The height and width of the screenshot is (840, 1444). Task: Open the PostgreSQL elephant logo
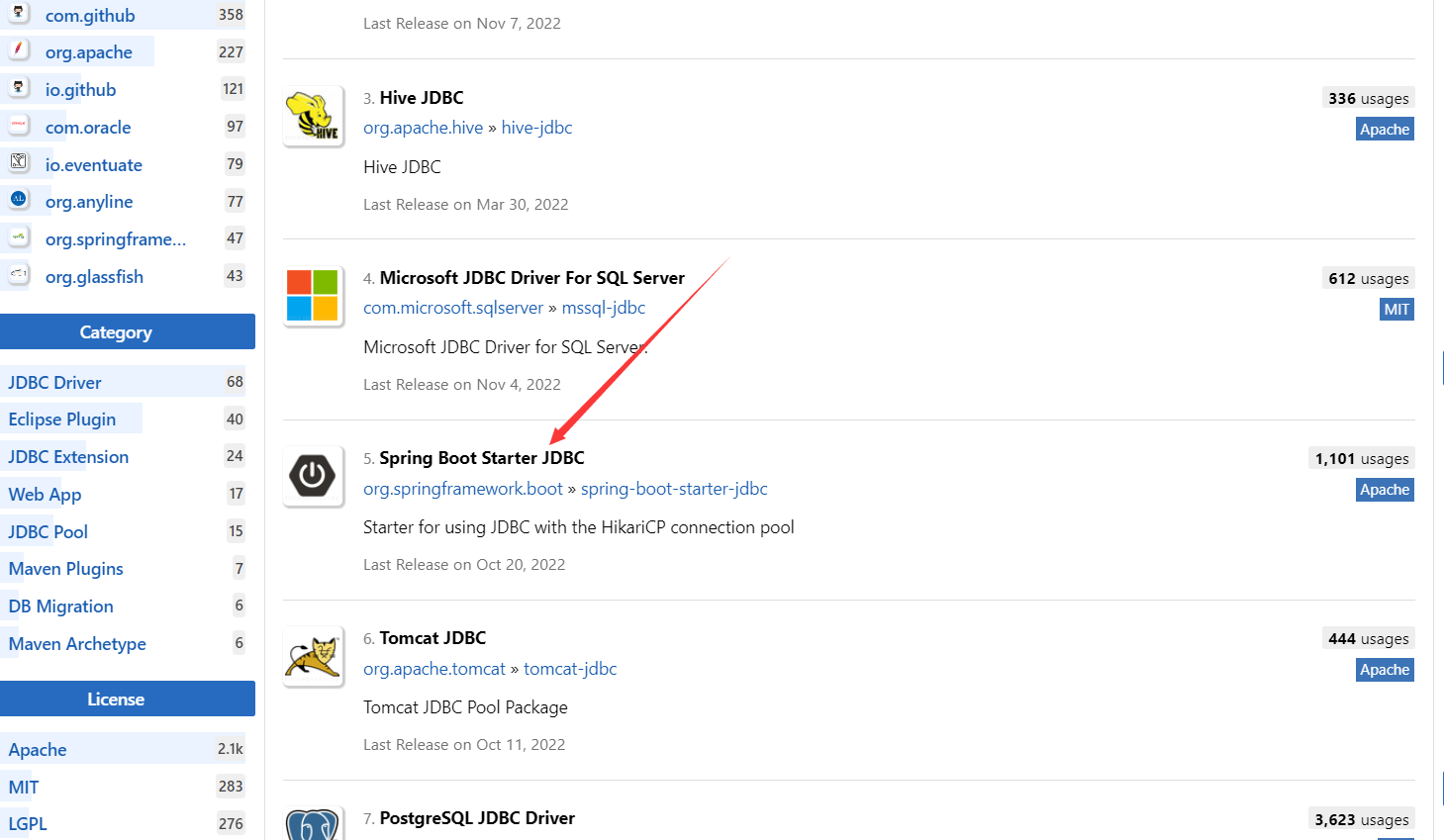coord(313,824)
